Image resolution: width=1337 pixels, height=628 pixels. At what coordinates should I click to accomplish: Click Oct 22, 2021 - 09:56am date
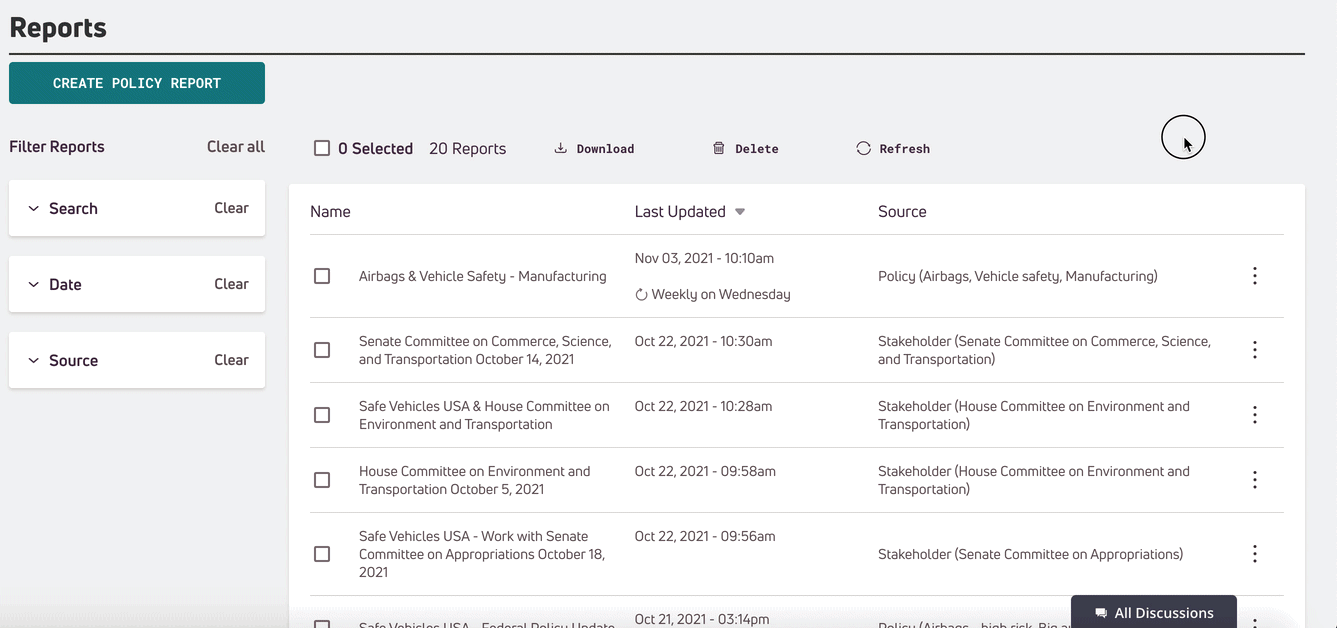(705, 536)
